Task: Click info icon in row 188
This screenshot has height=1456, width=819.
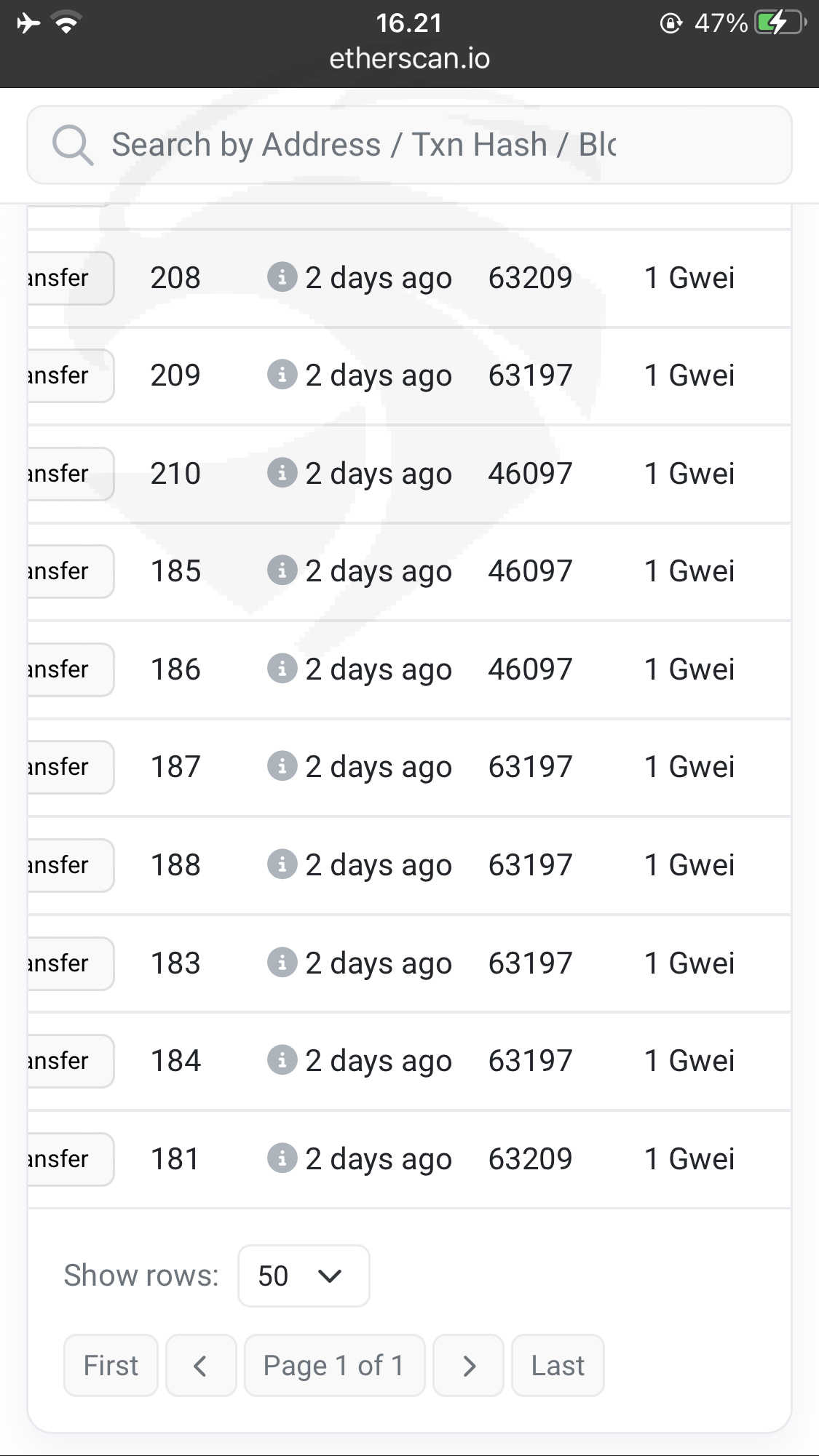Action: [x=282, y=864]
